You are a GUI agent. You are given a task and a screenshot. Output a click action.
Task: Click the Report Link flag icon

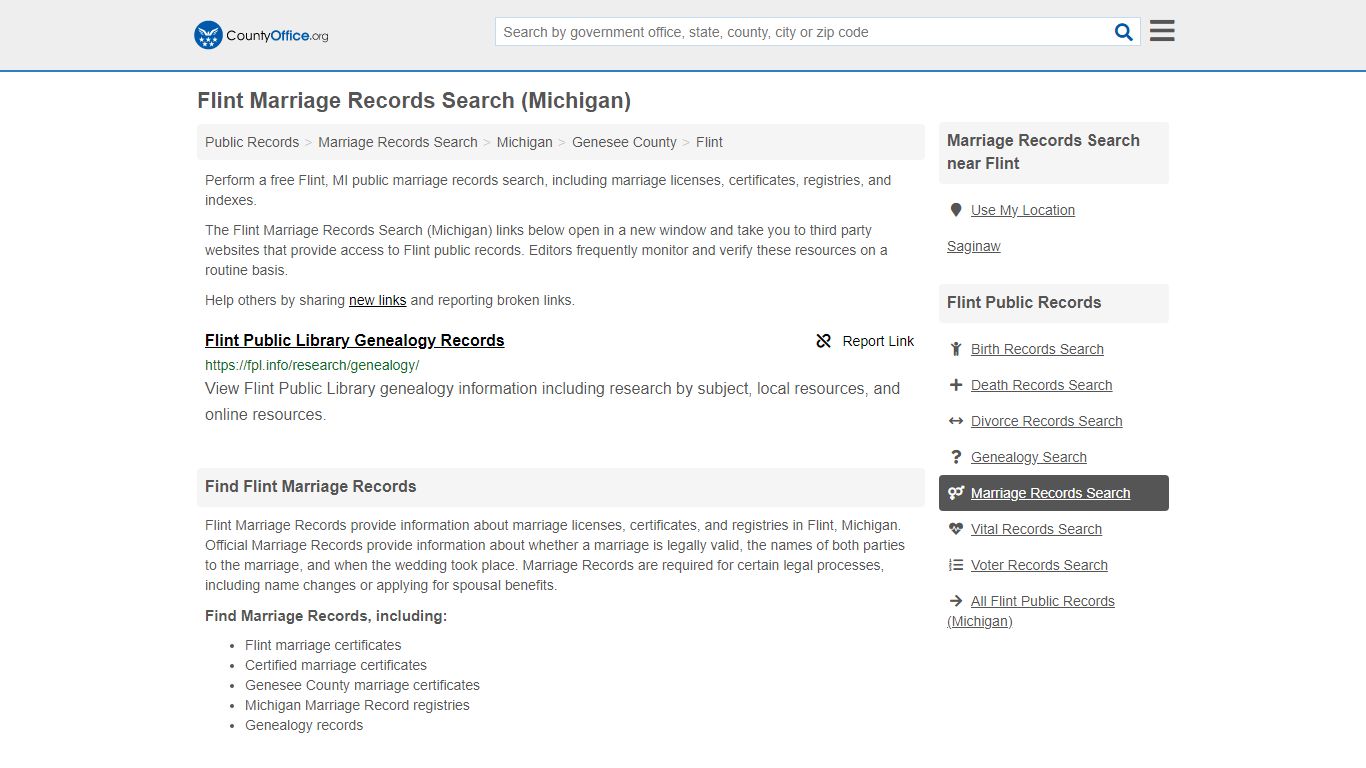click(824, 341)
